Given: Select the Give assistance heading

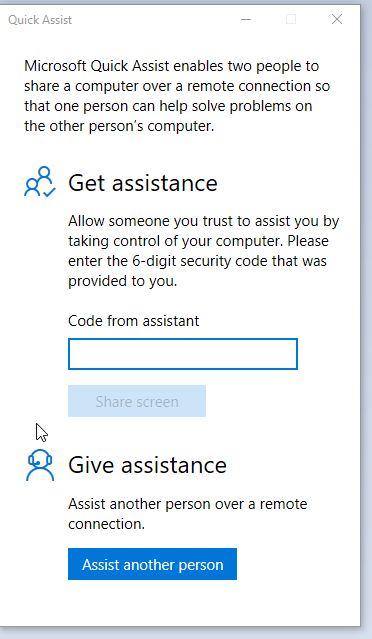Looking at the screenshot, I should (x=147, y=465).
